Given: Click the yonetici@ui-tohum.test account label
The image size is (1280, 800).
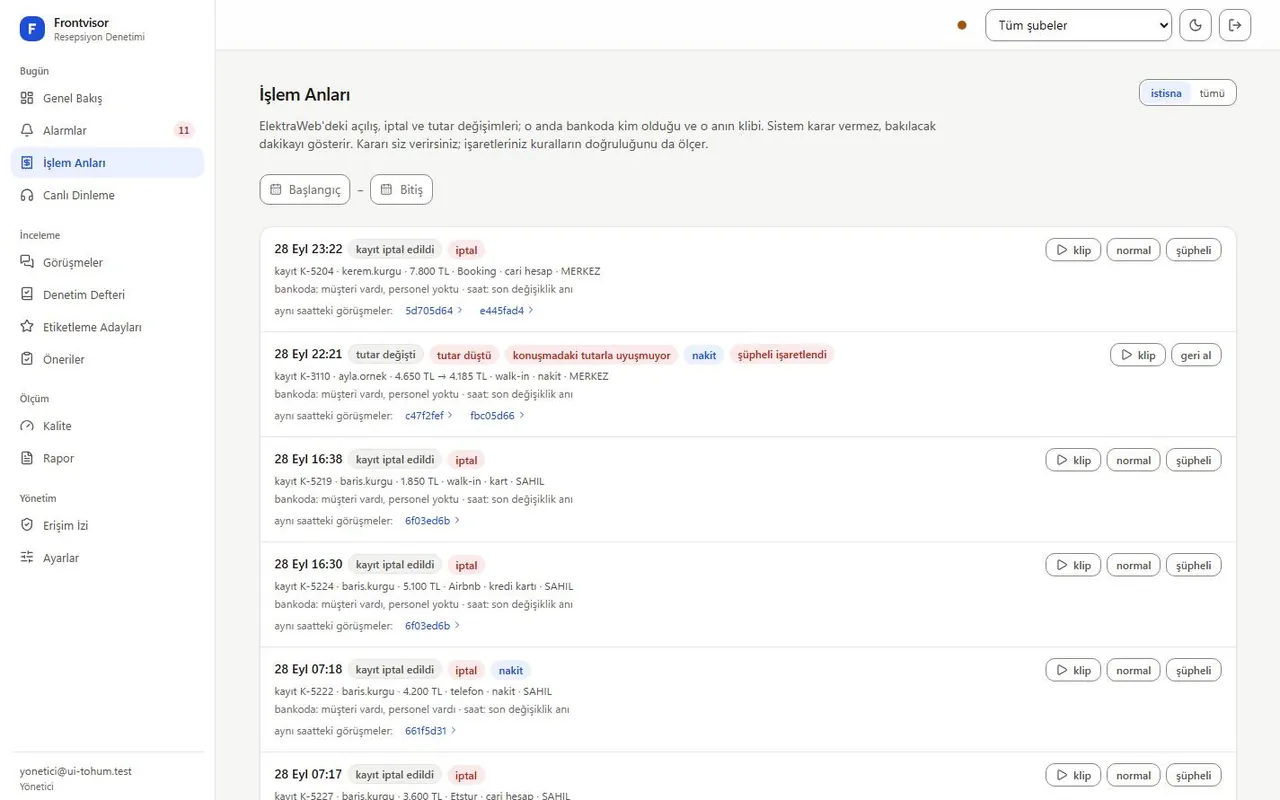Looking at the screenshot, I should tap(76, 771).
